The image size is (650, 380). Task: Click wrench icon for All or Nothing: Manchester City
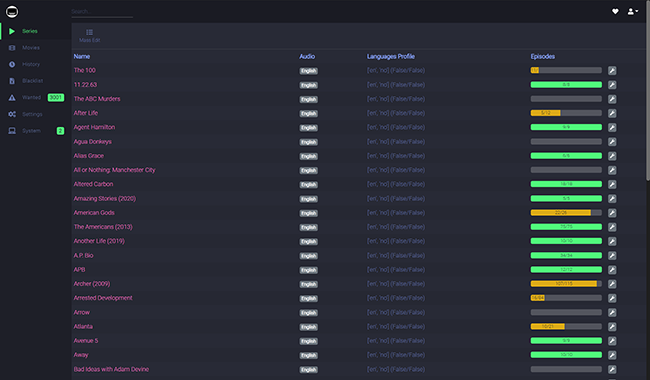[x=612, y=170]
